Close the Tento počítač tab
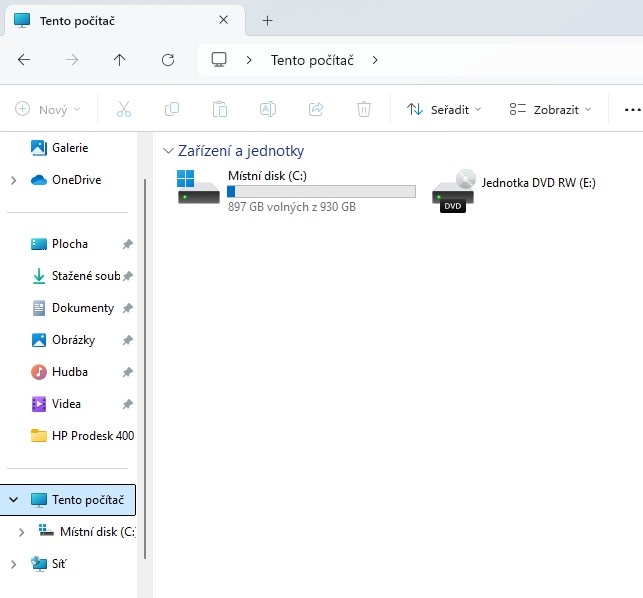Screen dimensions: 643x598 click(x=223, y=20)
